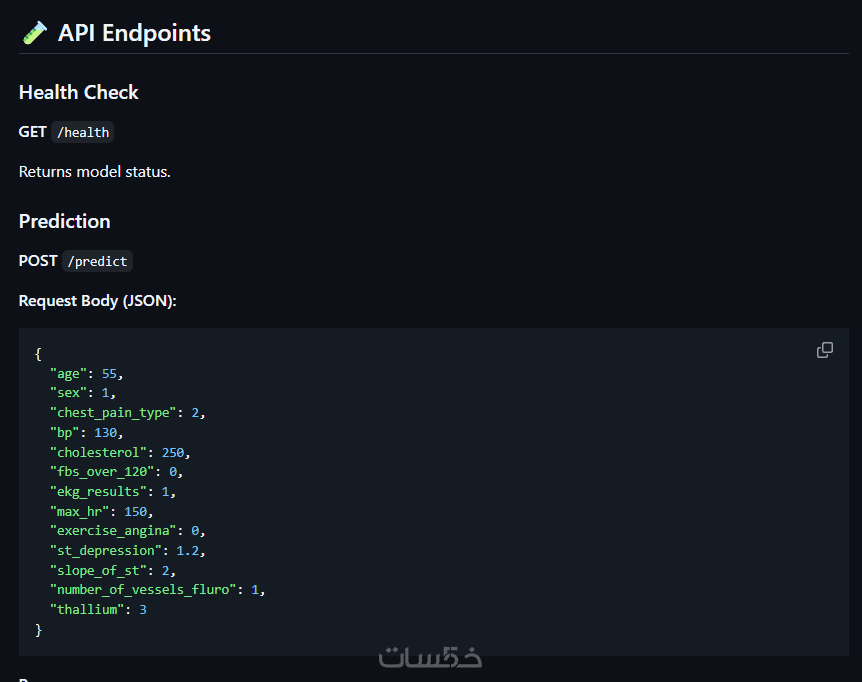
Task: Click the Health Check heading
Action: (x=79, y=92)
